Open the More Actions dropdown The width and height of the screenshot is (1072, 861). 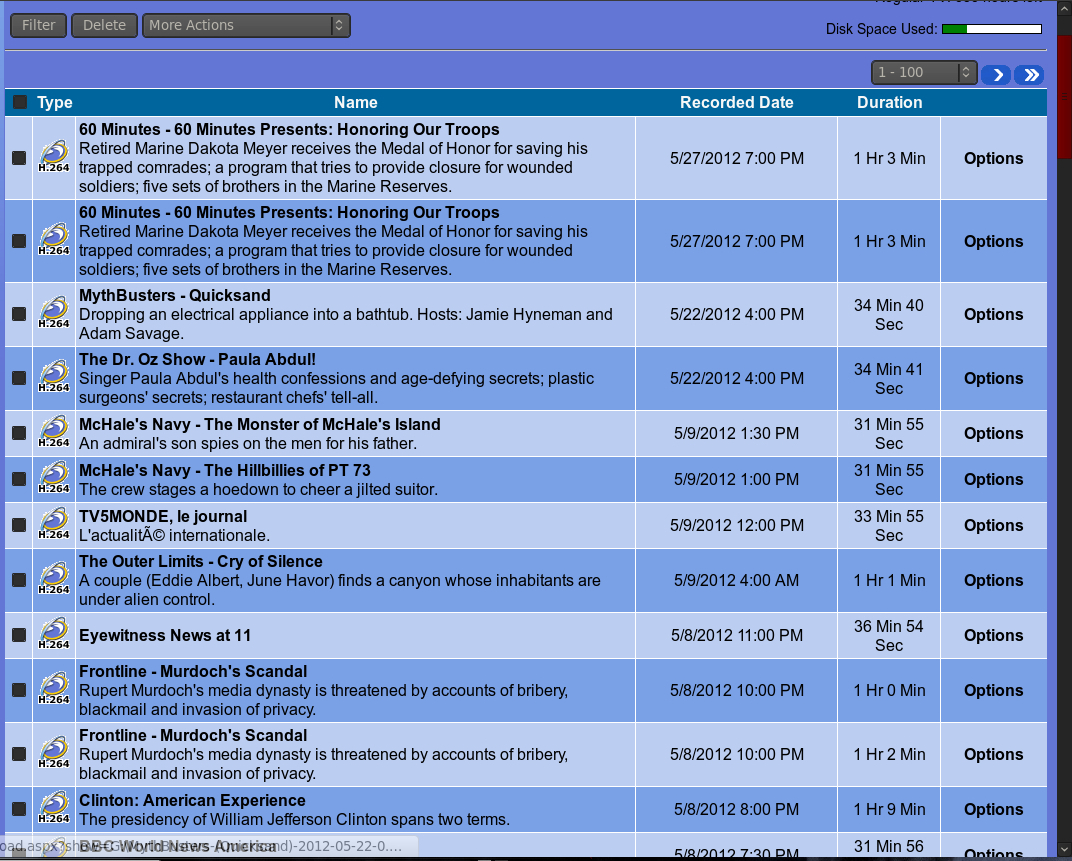pyautogui.click(x=246, y=25)
